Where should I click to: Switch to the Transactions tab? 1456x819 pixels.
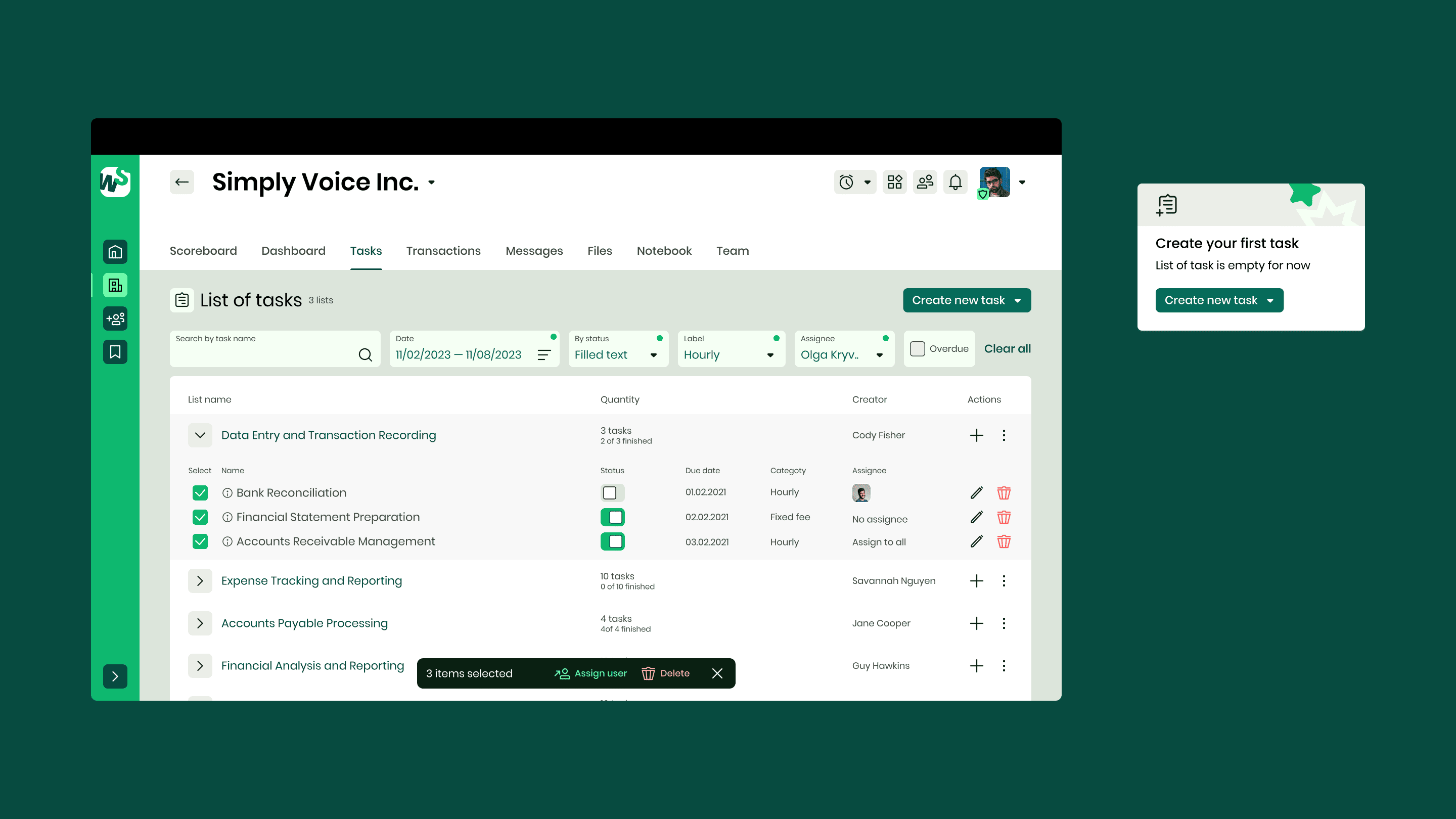443,251
